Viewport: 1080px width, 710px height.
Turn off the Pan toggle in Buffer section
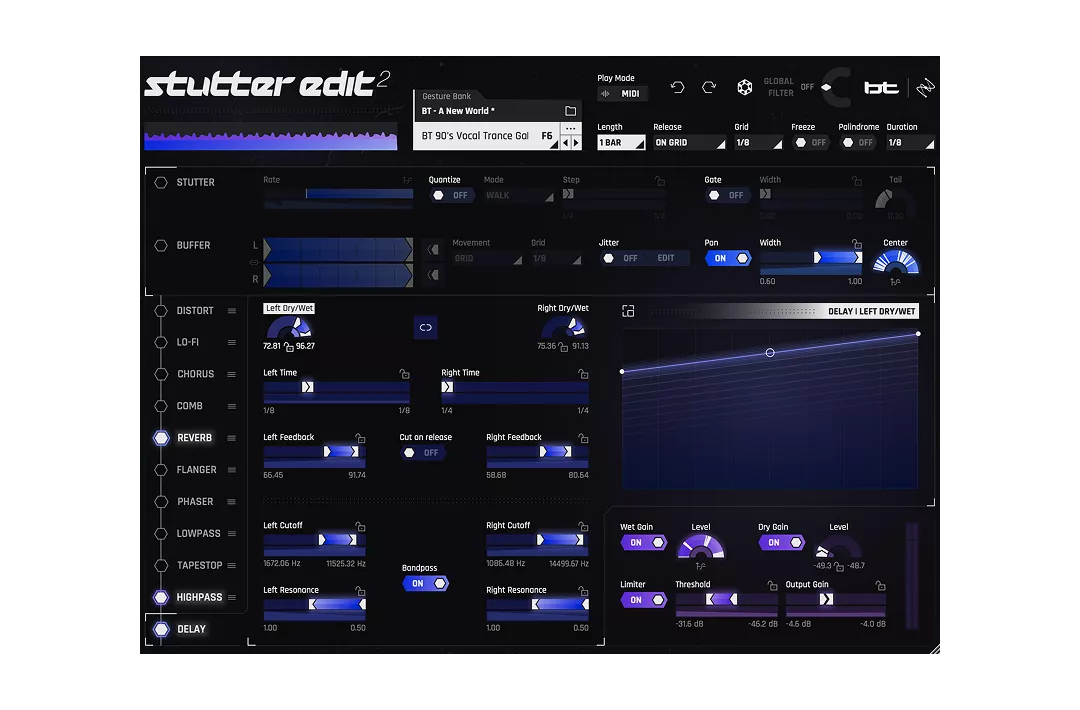click(728, 257)
